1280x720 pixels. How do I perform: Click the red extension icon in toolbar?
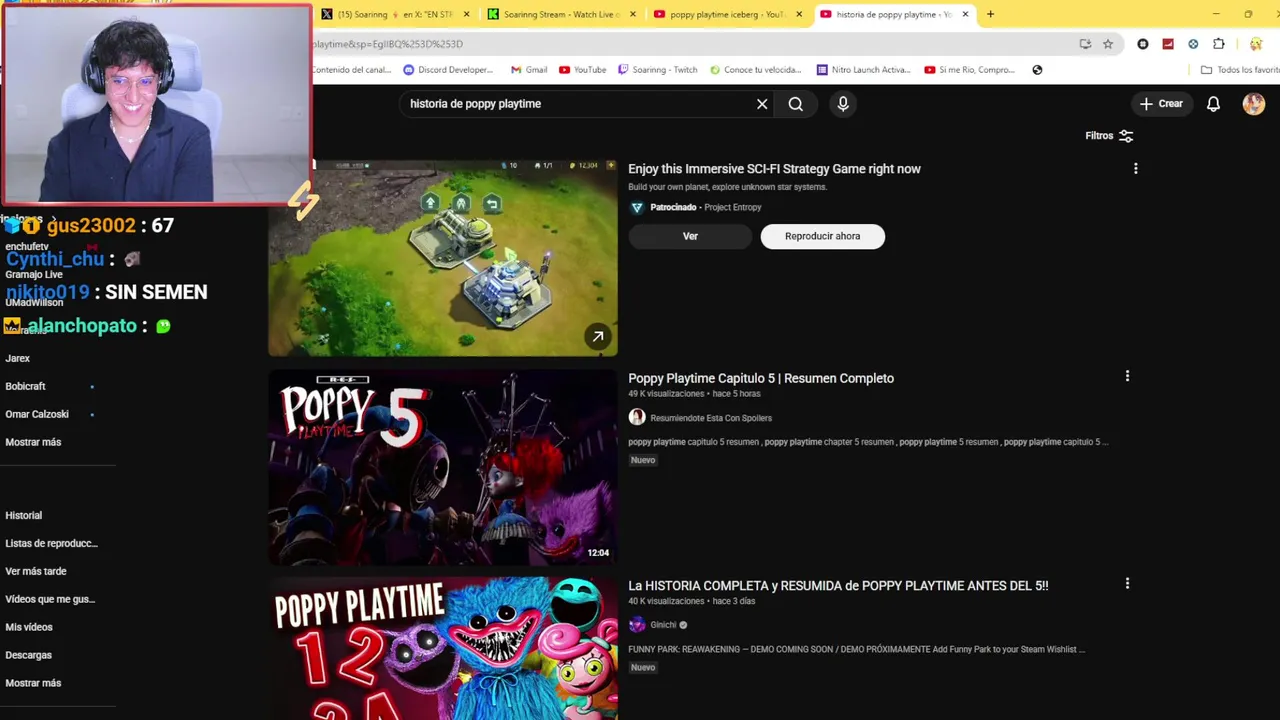[1168, 44]
